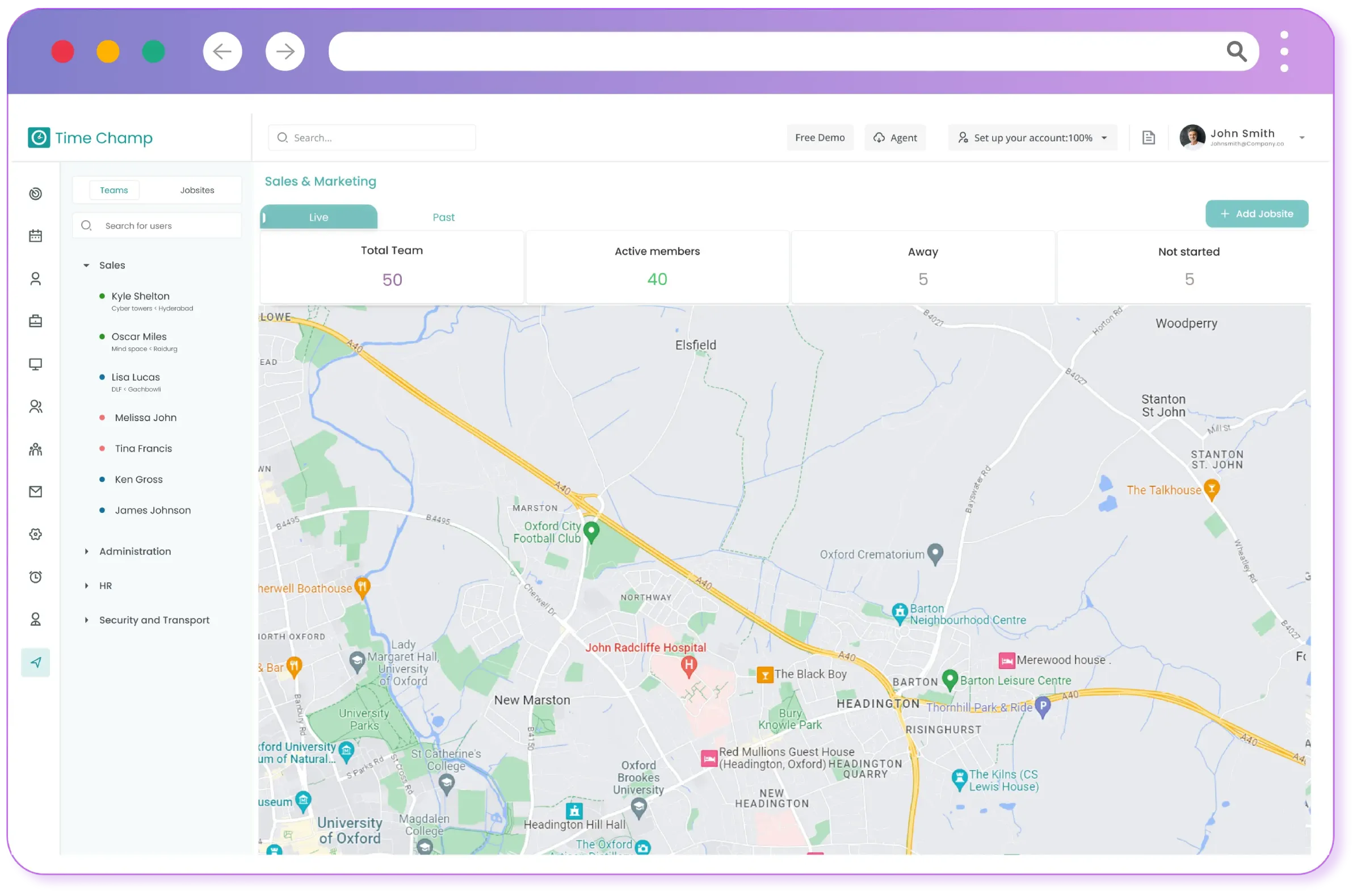The width and height of the screenshot is (1357, 896).
Task: Click the browser address bar
Action: (793, 52)
